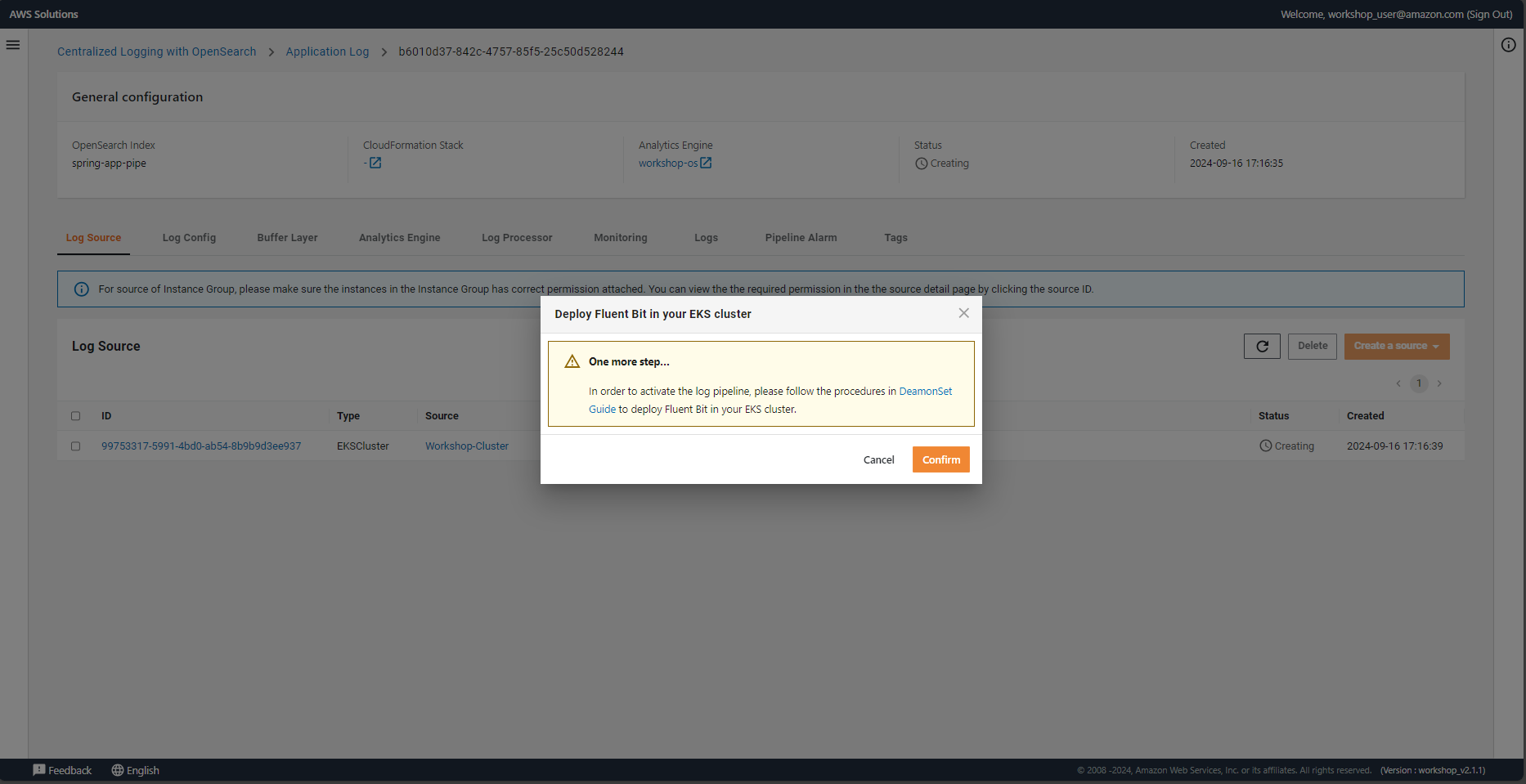Viewport: 1526px width, 784px height.
Task: Open the DeamonSet Guide link
Action: (x=925, y=392)
